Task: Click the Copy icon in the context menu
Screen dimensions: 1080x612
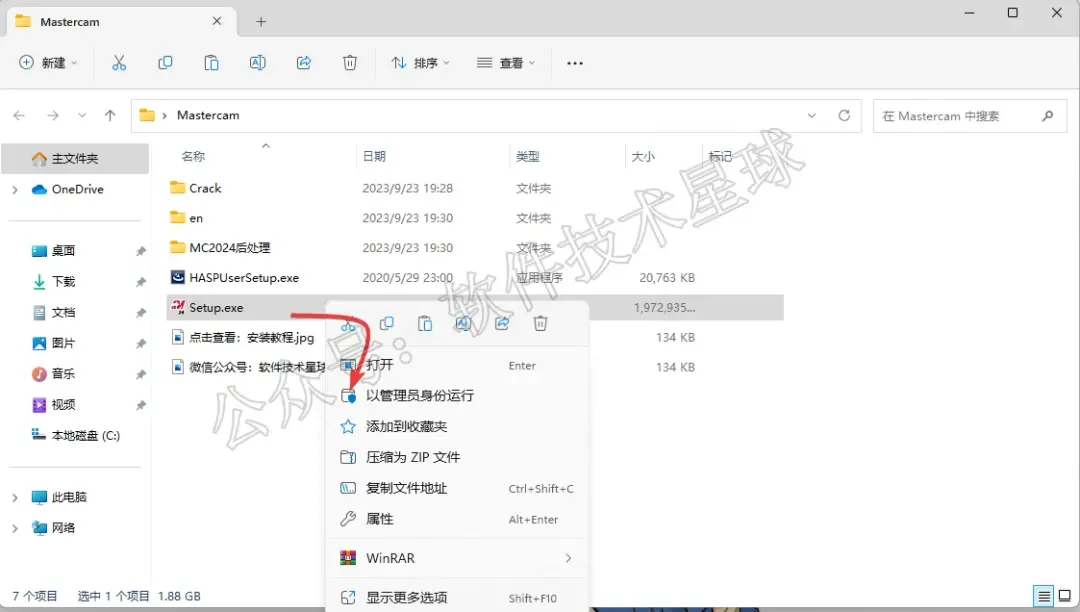Action: point(386,323)
